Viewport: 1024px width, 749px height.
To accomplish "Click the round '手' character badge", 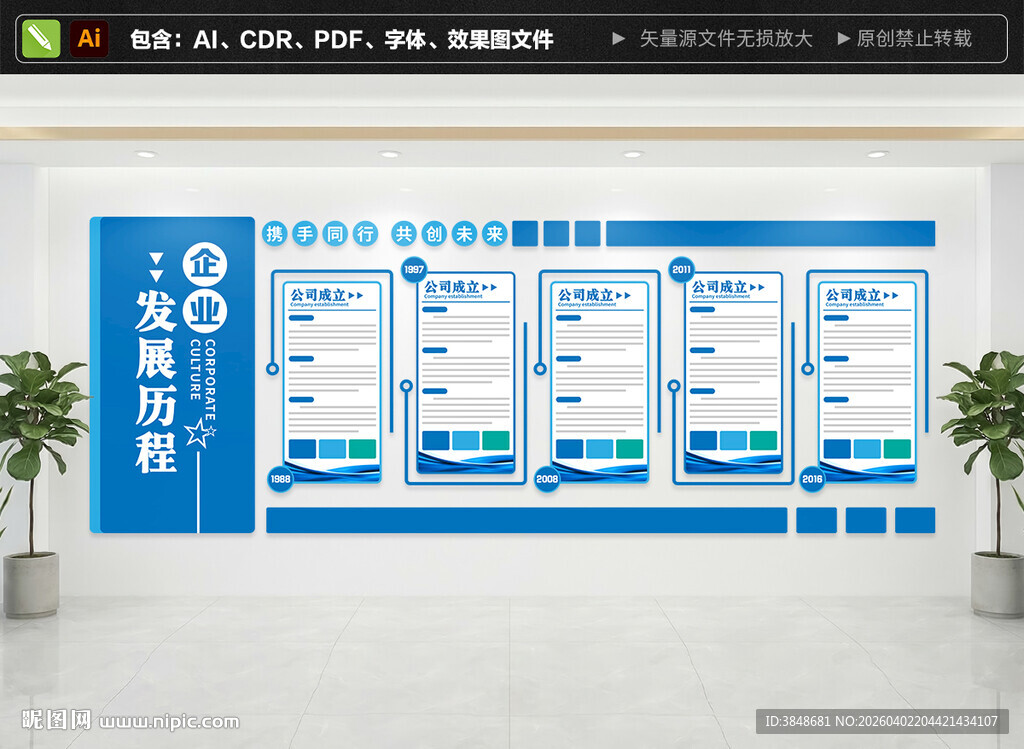I will coord(305,234).
